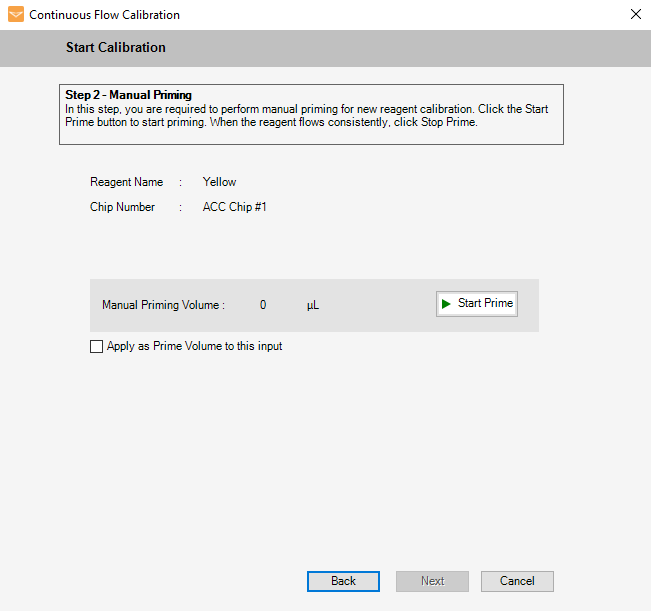Enable Apply as Prime Volume checkbox
Viewport: 651px width, 611px height.
tap(96, 347)
